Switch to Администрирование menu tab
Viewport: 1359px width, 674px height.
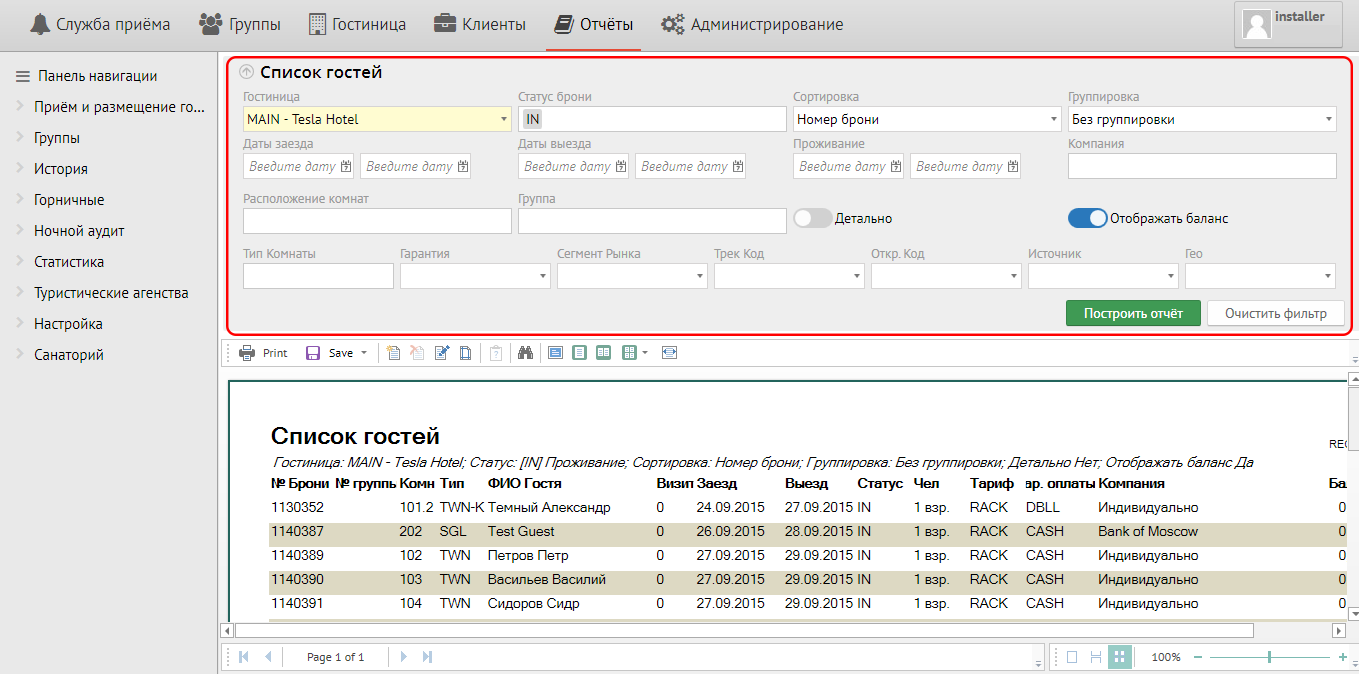pos(752,24)
